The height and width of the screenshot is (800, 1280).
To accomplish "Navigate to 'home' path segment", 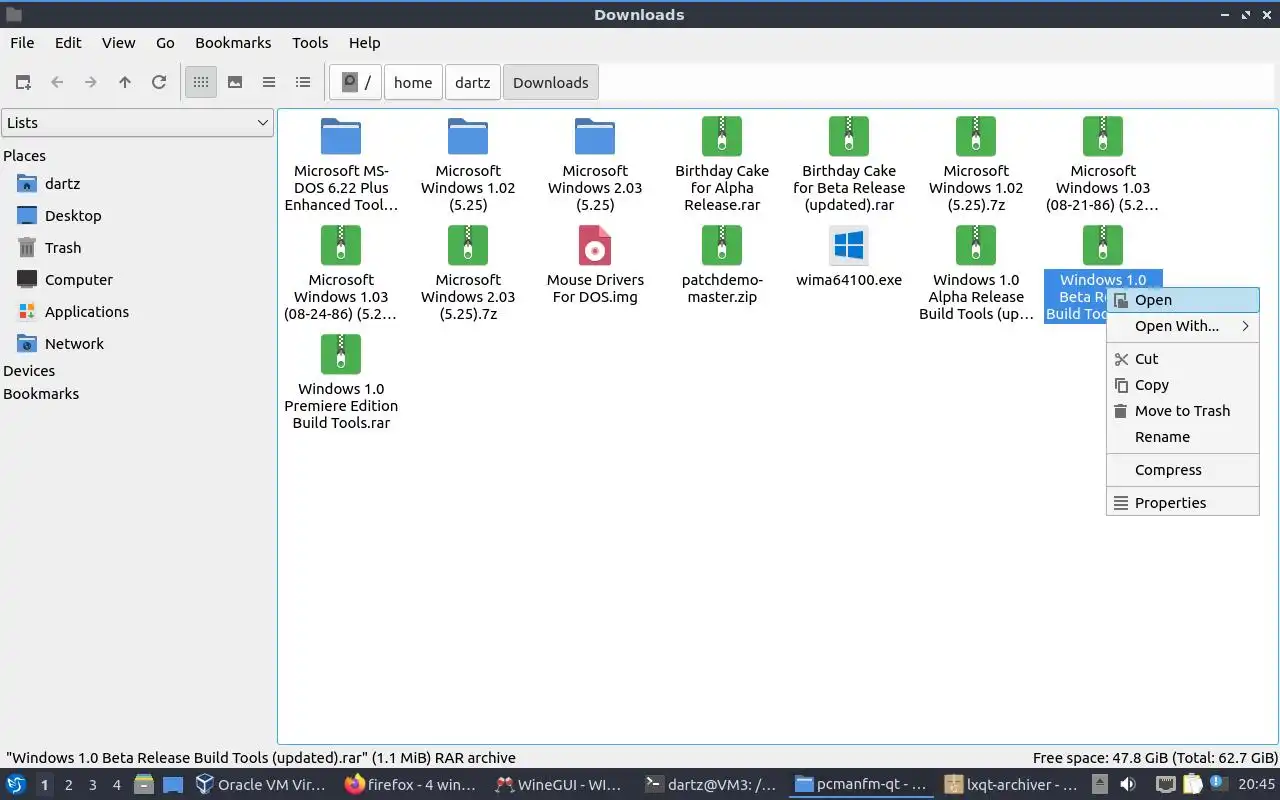I will (413, 82).
